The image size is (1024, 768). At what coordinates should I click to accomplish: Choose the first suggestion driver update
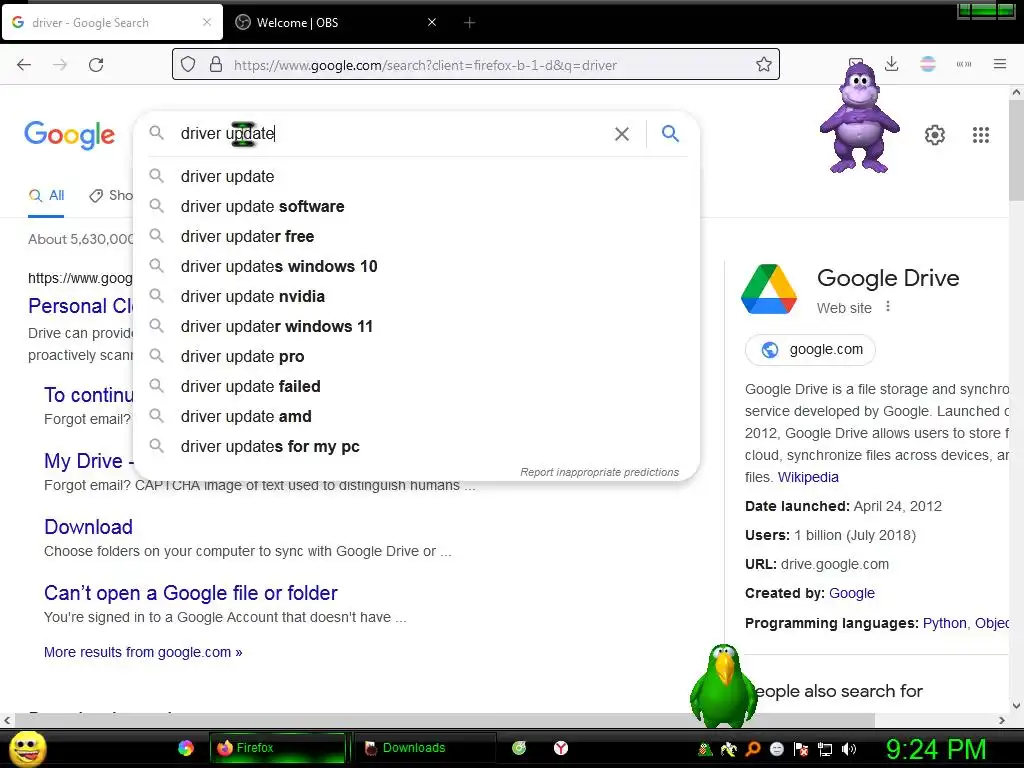click(417, 176)
